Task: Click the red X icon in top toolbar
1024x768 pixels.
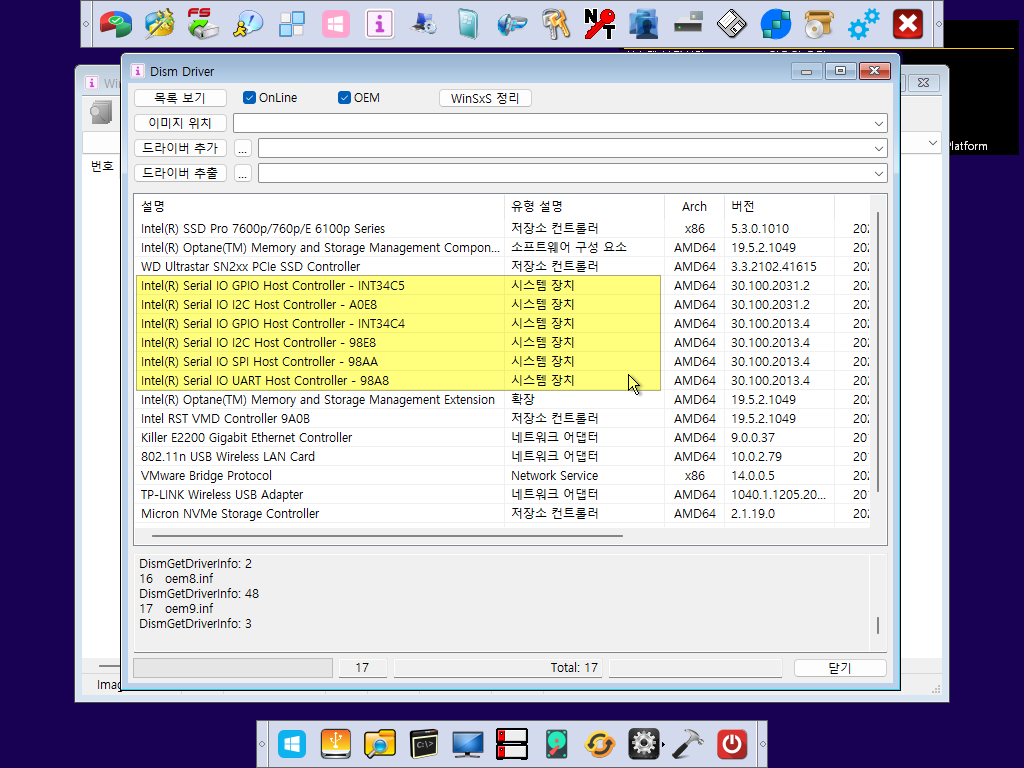Action: click(908, 24)
